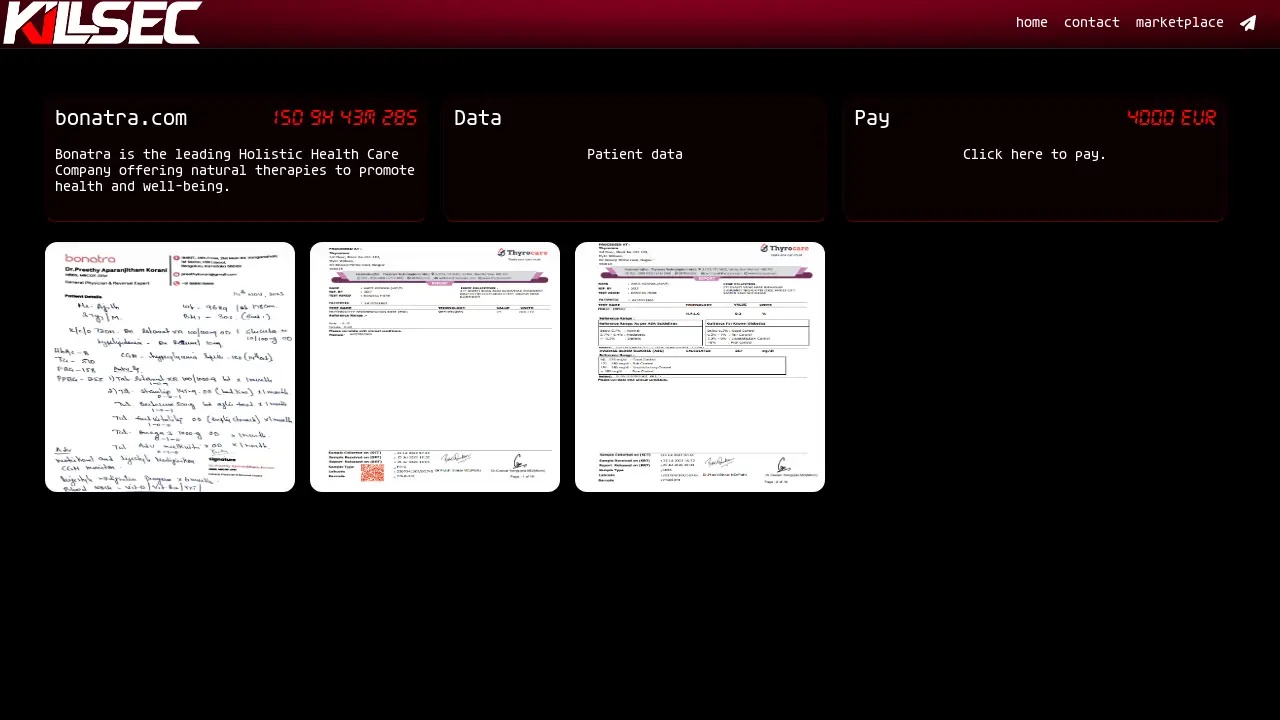Viewport: 1280px width, 720px height.
Task: Open the contact menu item
Action: point(1091,23)
